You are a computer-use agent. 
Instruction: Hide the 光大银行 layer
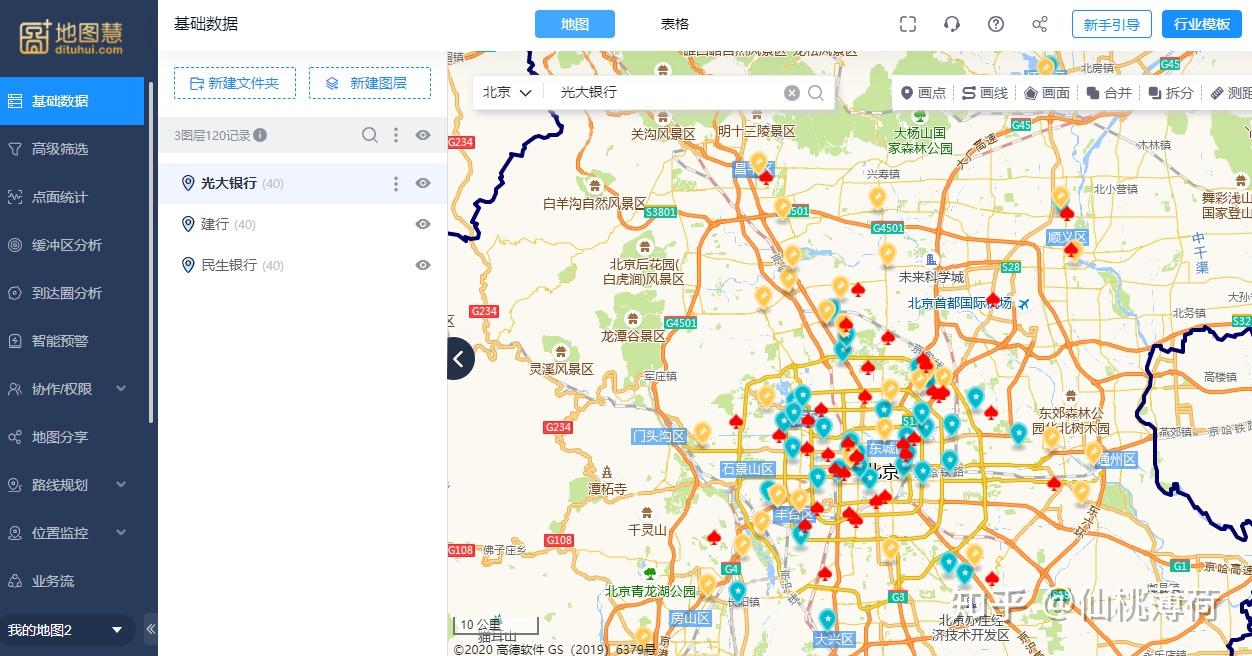pyautogui.click(x=423, y=183)
